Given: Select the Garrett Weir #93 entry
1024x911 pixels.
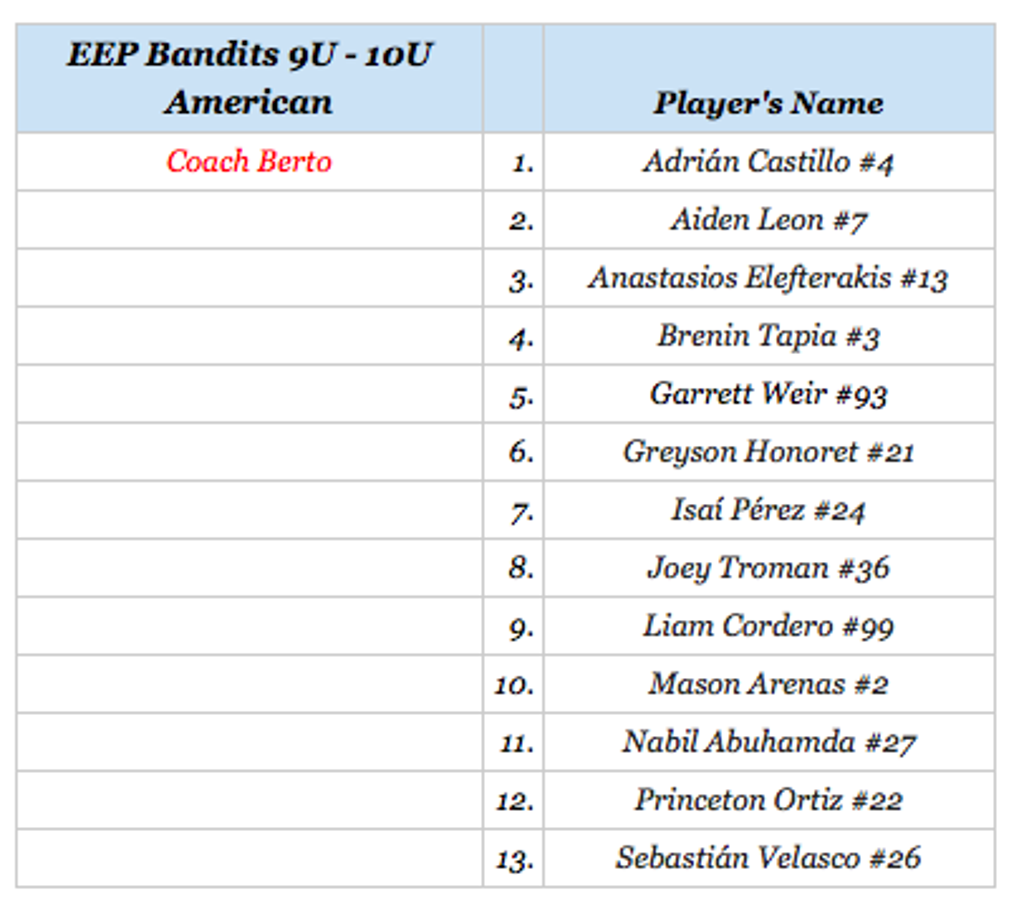Looking at the screenshot, I should pyautogui.click(x=768, y=394).
